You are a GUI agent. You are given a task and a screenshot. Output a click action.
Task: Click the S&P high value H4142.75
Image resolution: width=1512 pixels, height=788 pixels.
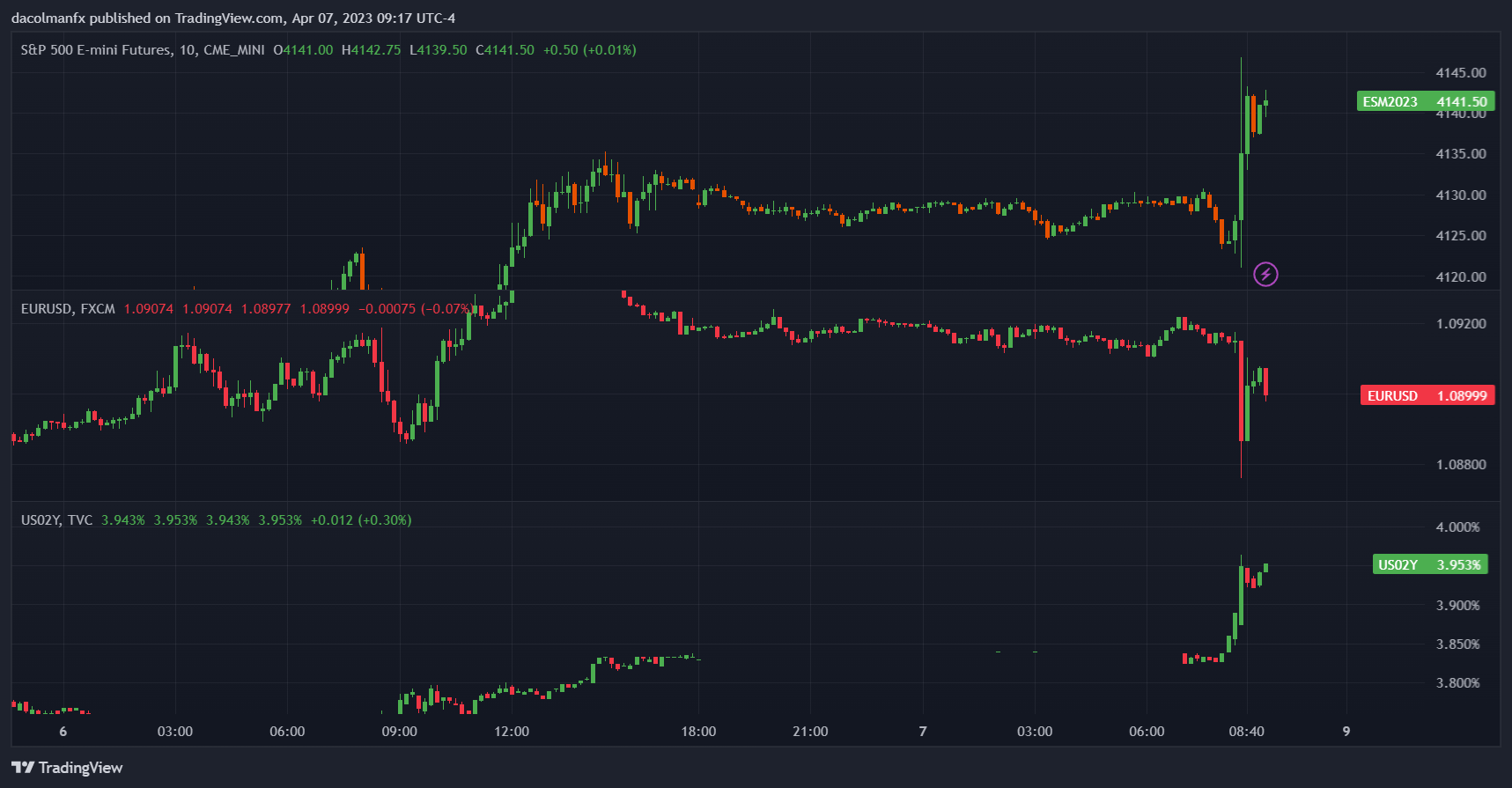[x=371, y=50]
